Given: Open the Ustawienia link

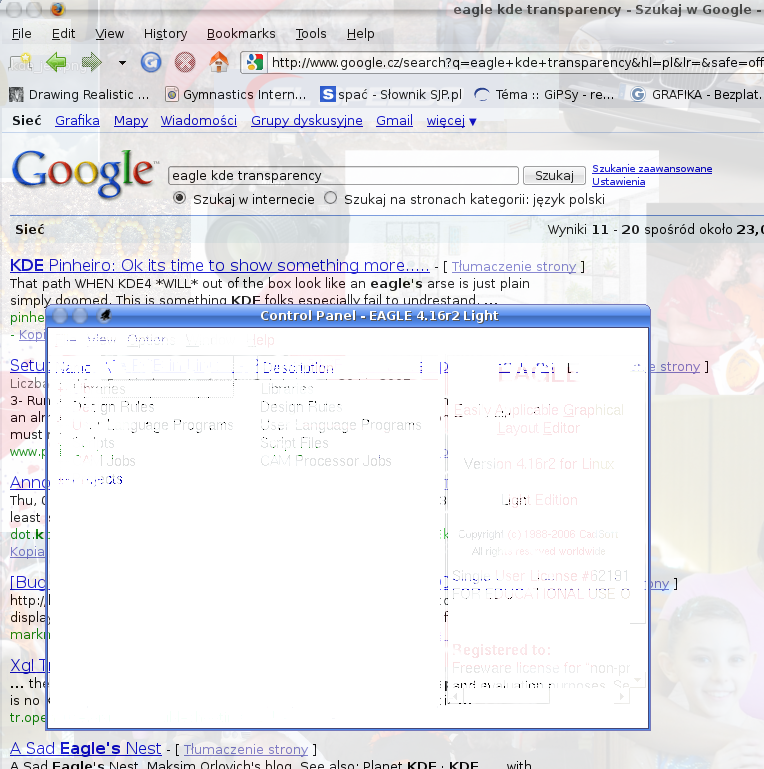Looking at the screenshot, I should (x=618, y=181).
